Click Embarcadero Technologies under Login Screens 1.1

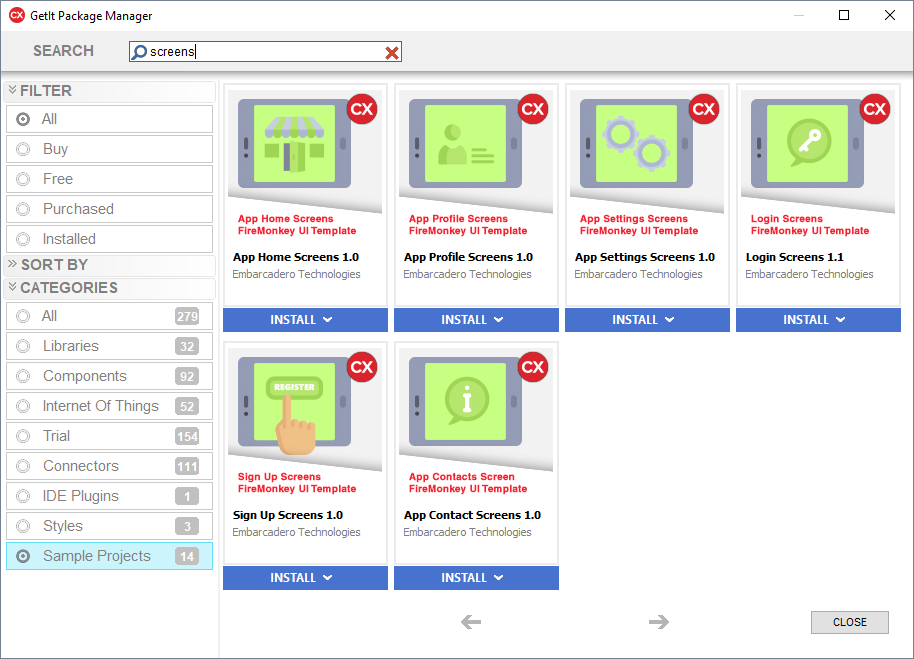pyautogui.click(x=809, y=274)
